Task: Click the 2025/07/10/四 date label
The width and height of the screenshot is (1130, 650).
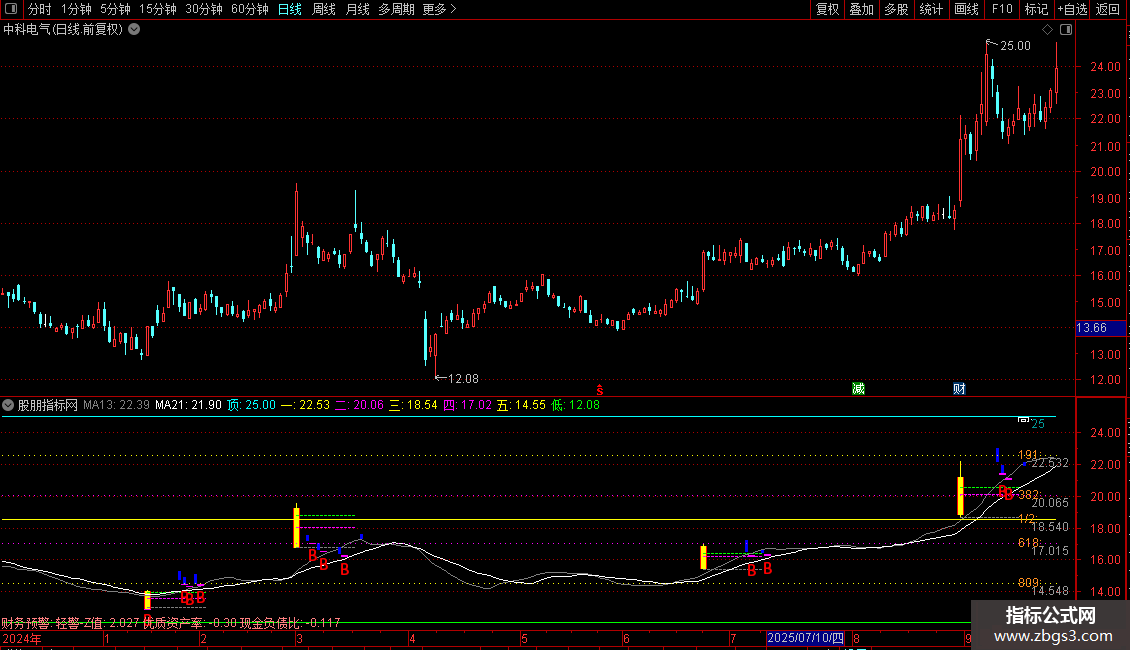Action: click(x=805, y=638)
